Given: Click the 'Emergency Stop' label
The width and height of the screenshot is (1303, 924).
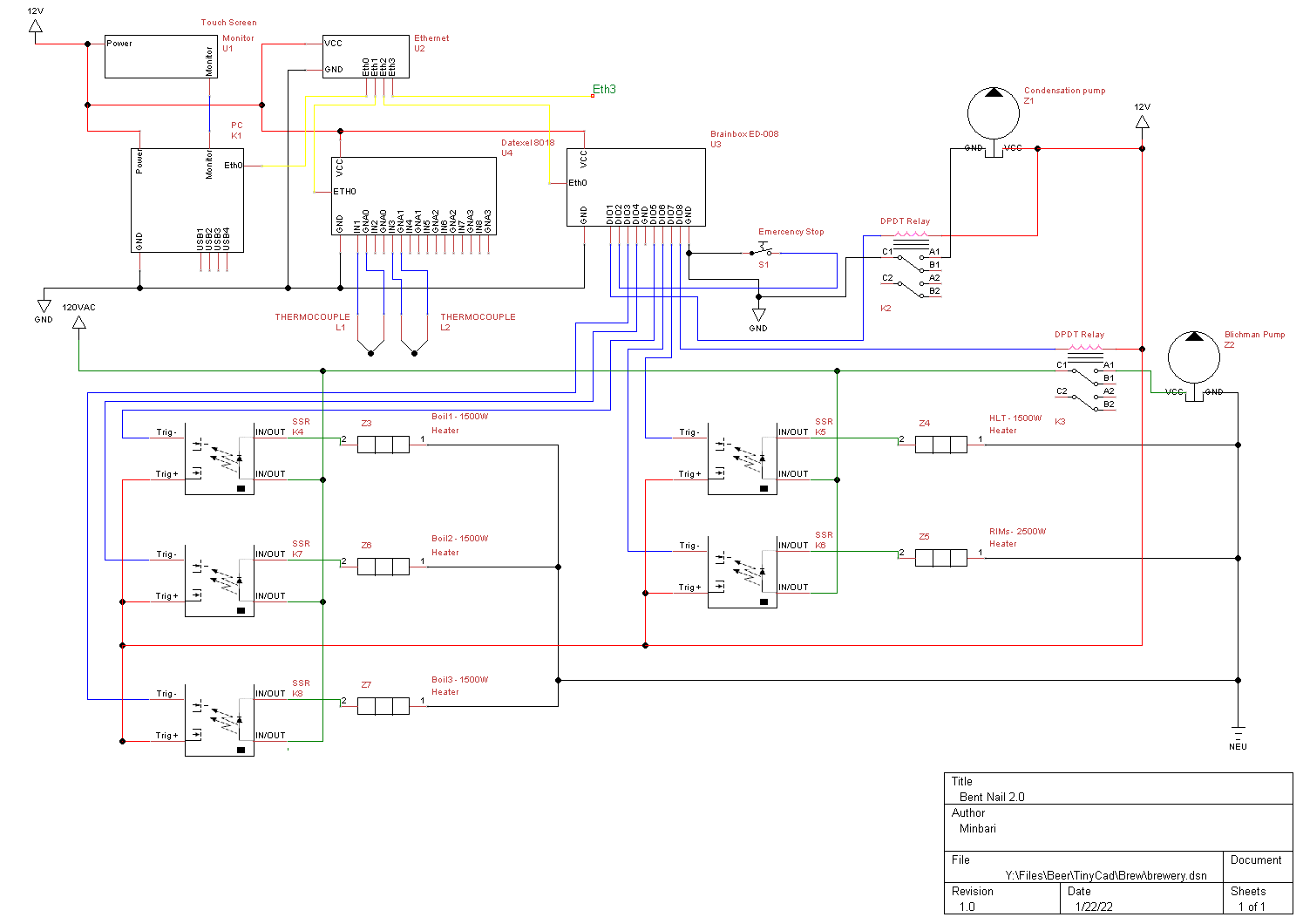Looking at the screenshot, I should [791, 232].
